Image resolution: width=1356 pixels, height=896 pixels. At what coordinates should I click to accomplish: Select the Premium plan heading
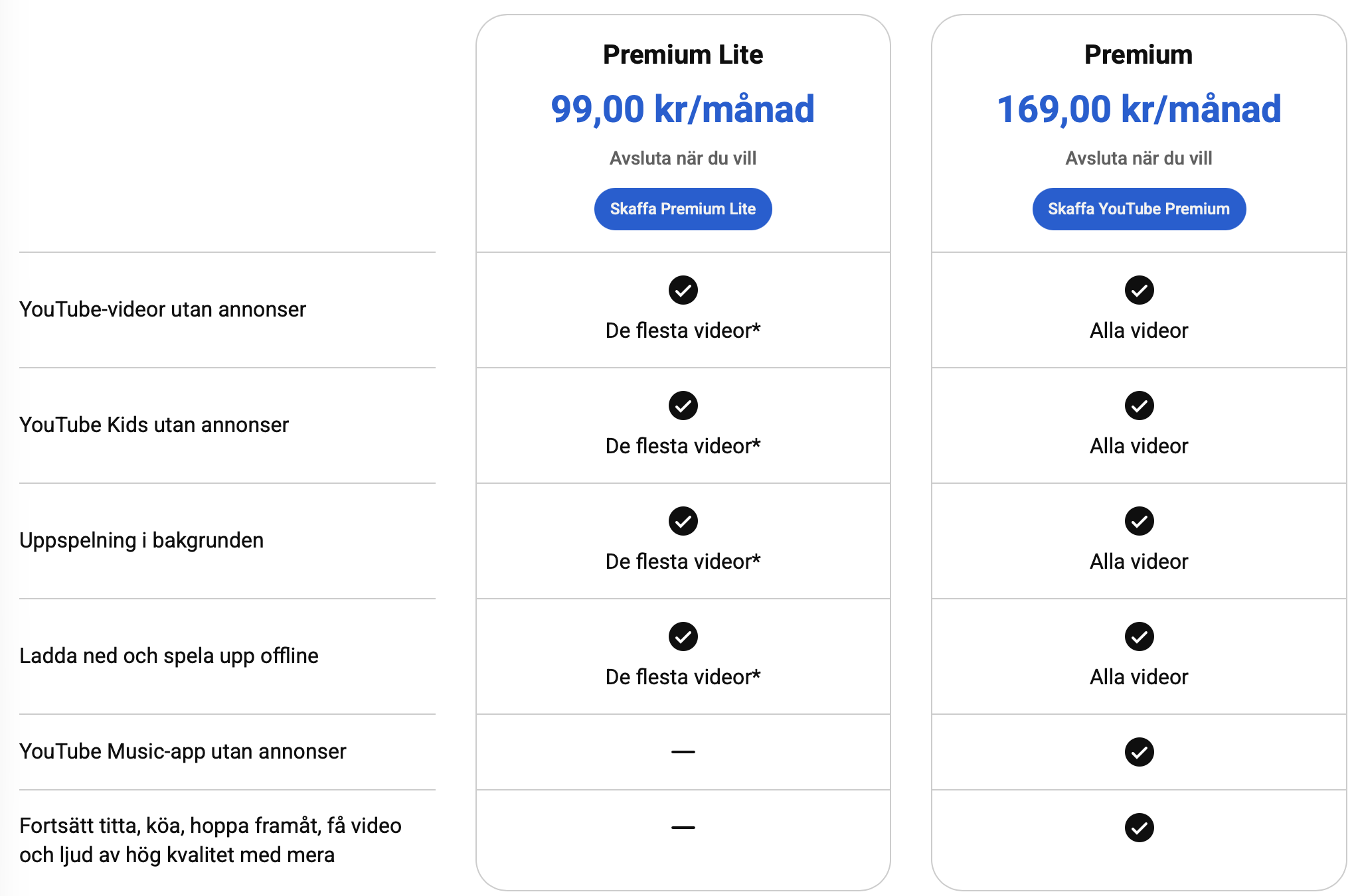coord(1139,54)
